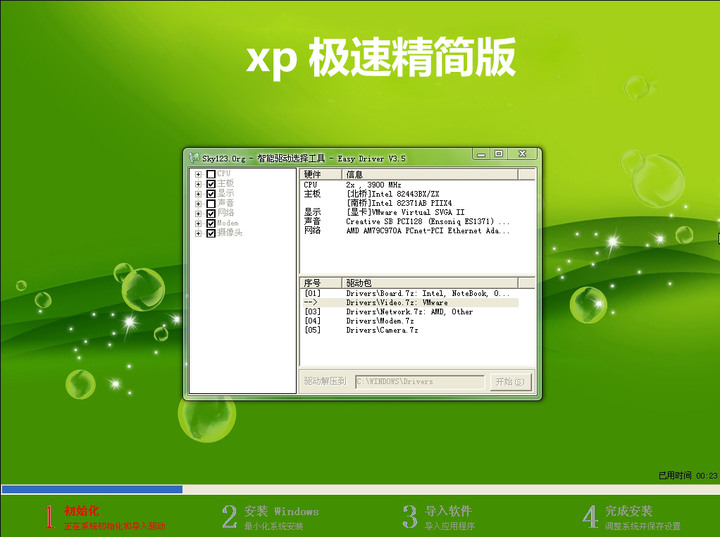
Task: Maximize the Easy Driver window
Action: (499, 154)
